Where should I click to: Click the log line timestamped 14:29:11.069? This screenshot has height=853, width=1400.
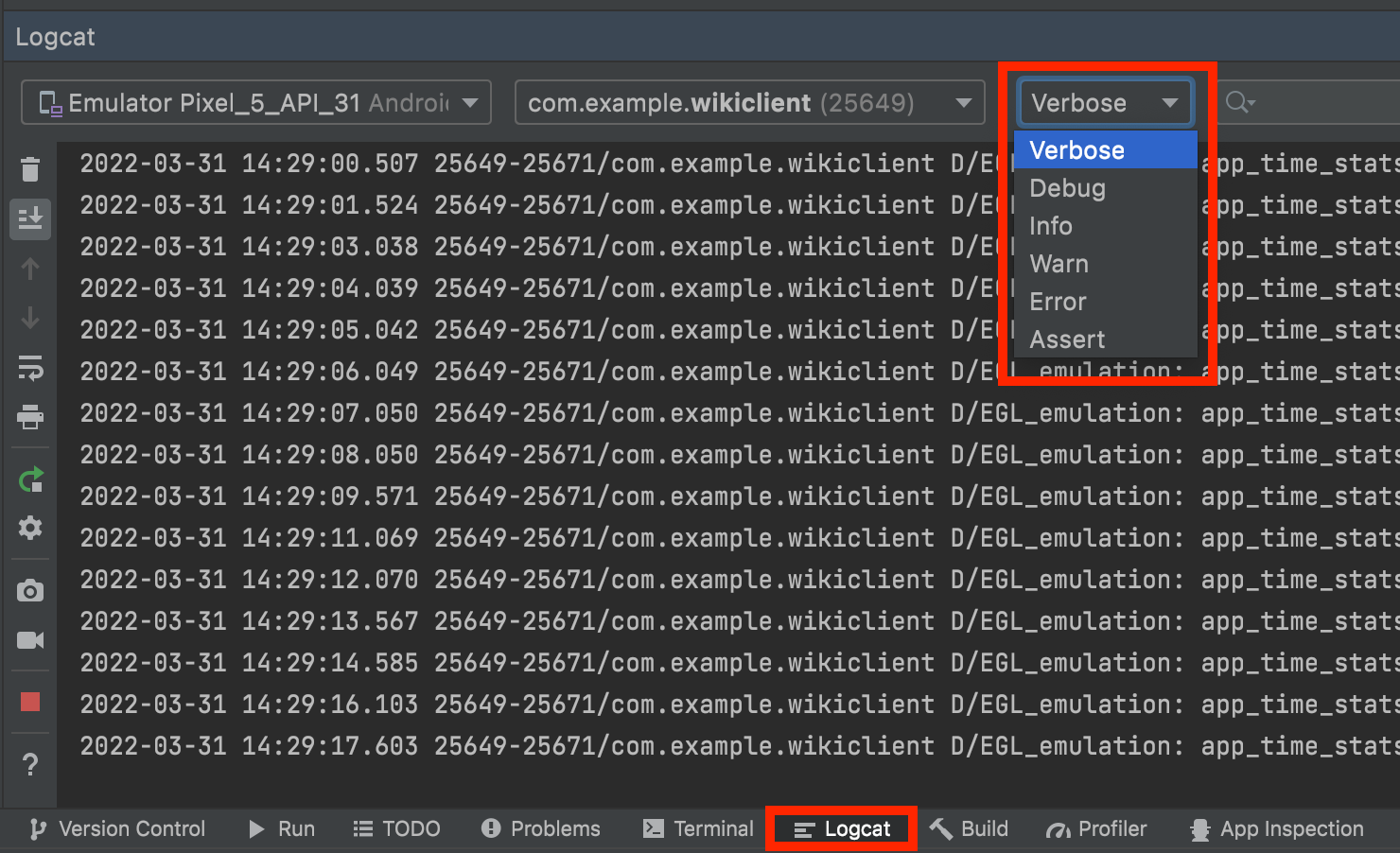click(x=738, y=538)
